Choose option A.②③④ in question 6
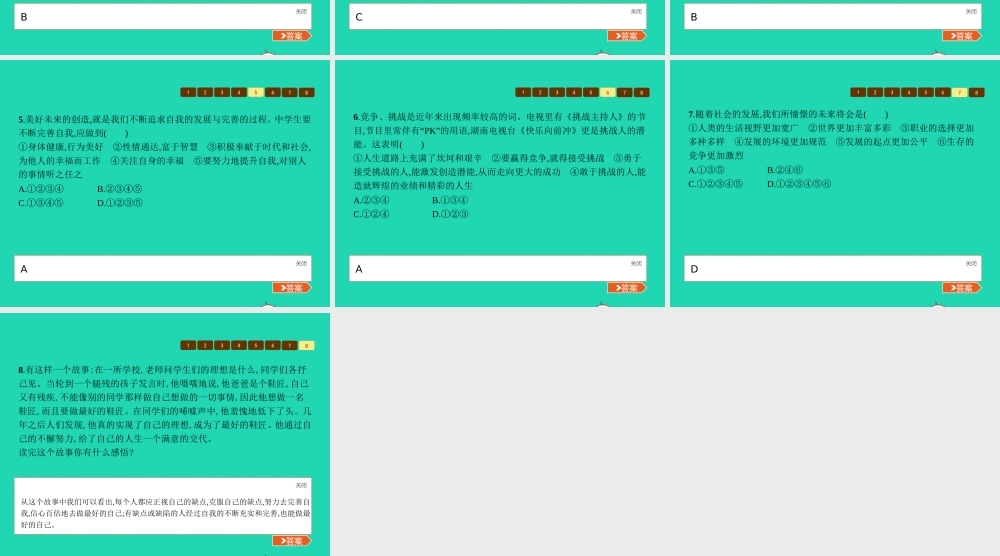This screenshot has height=556, width=1000. (371, 200)
